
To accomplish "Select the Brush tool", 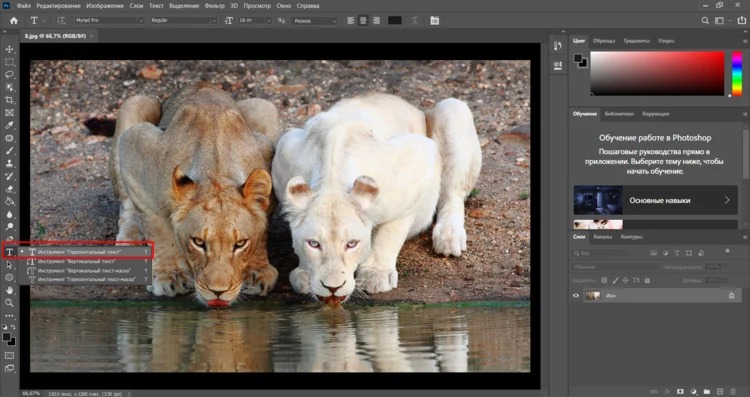I will [x=9, y=151].
